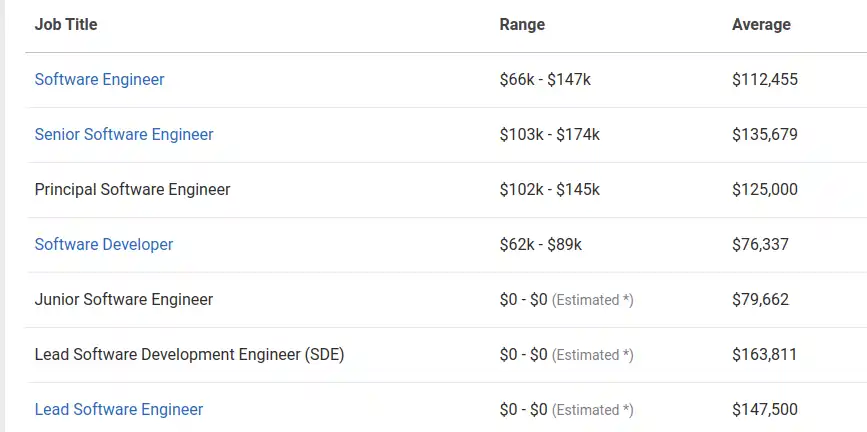Select Lead Software Development Engineer (SDE) title
This screenshot has height=432, width=867.
tap(190, 355)
